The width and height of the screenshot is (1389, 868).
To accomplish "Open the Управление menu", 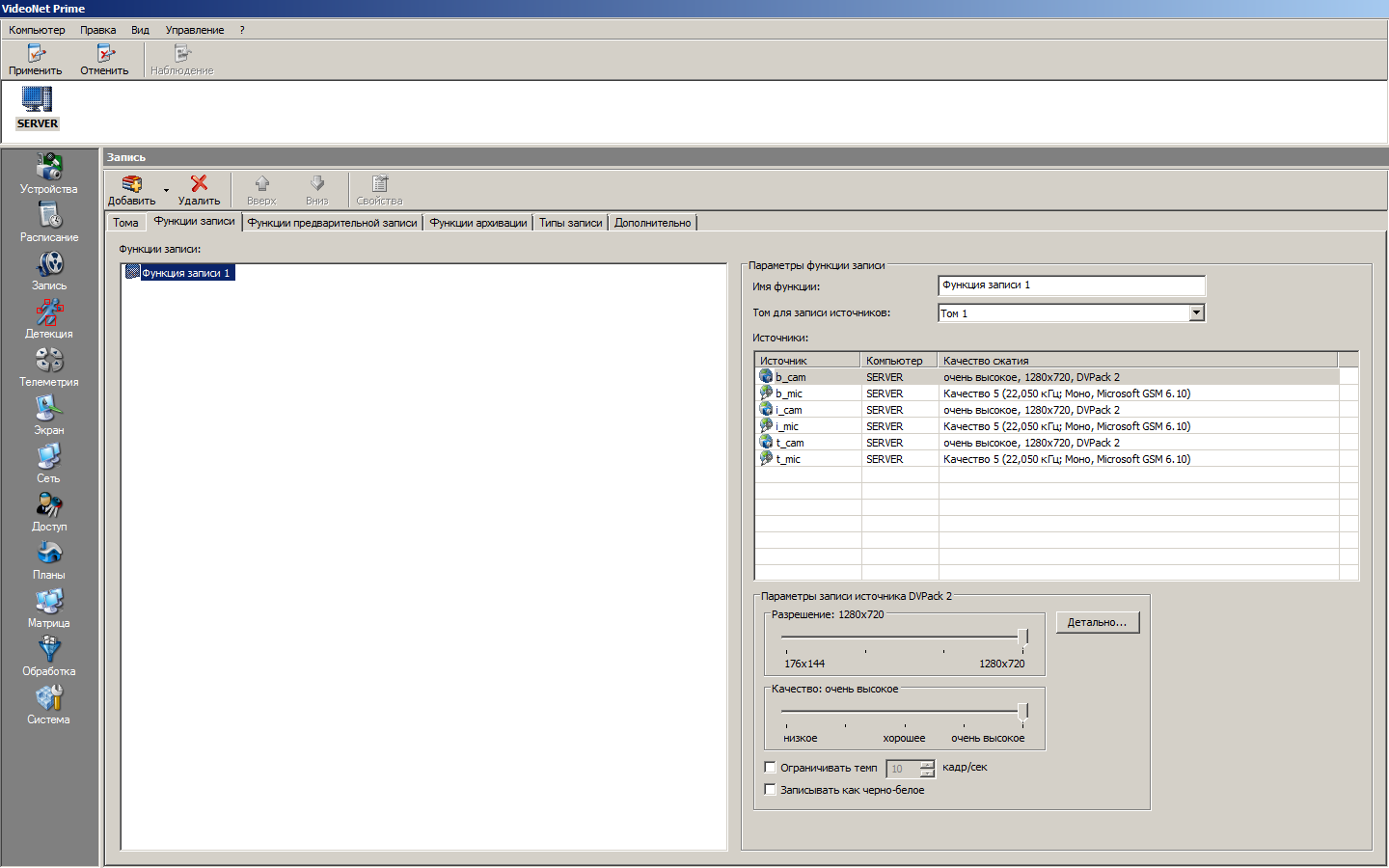I will pyautogui.click(x=194, y=30).
